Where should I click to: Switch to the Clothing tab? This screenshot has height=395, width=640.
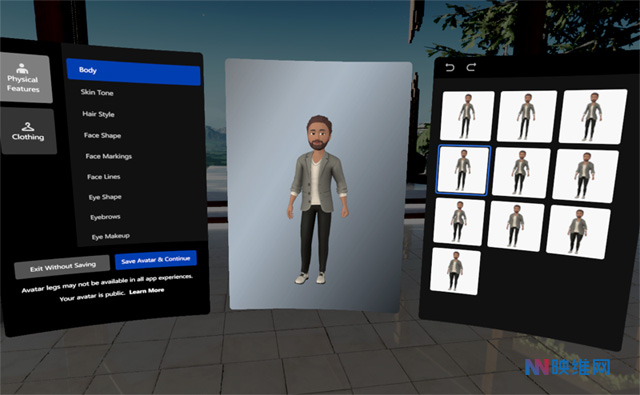click(28, 131)
